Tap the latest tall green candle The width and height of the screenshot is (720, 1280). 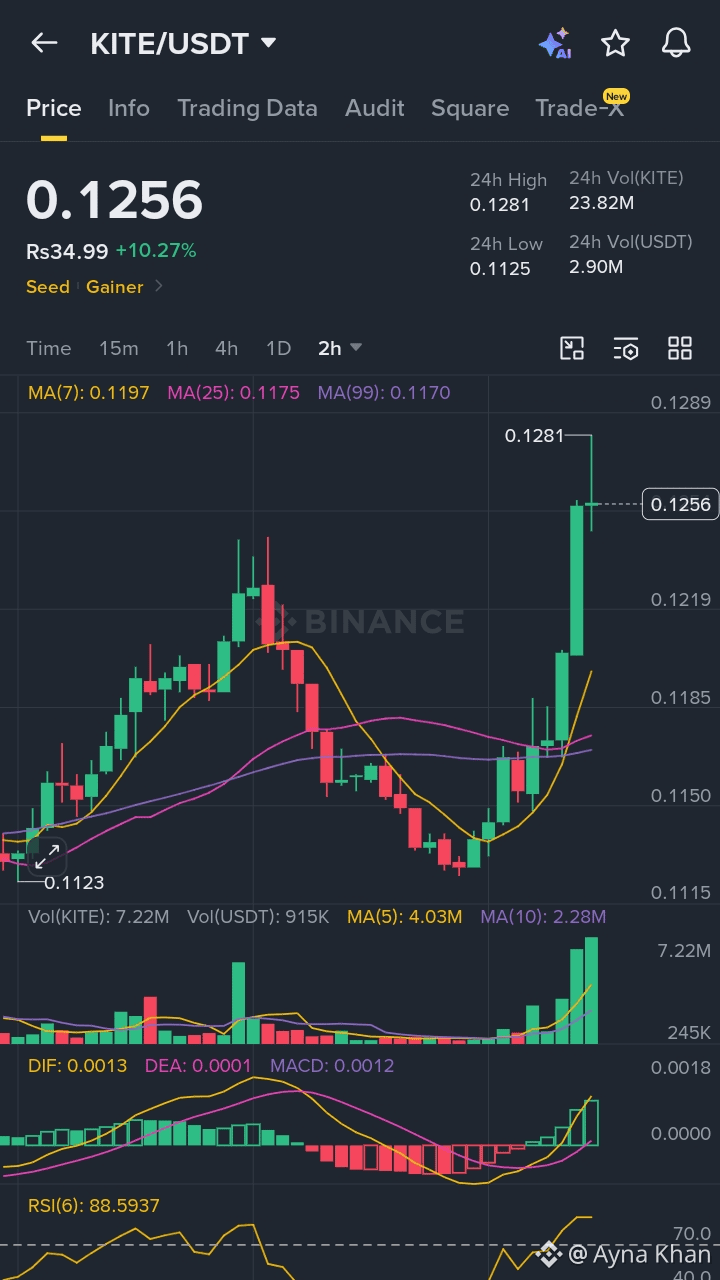pyautogui.click(x=577, y=580)
